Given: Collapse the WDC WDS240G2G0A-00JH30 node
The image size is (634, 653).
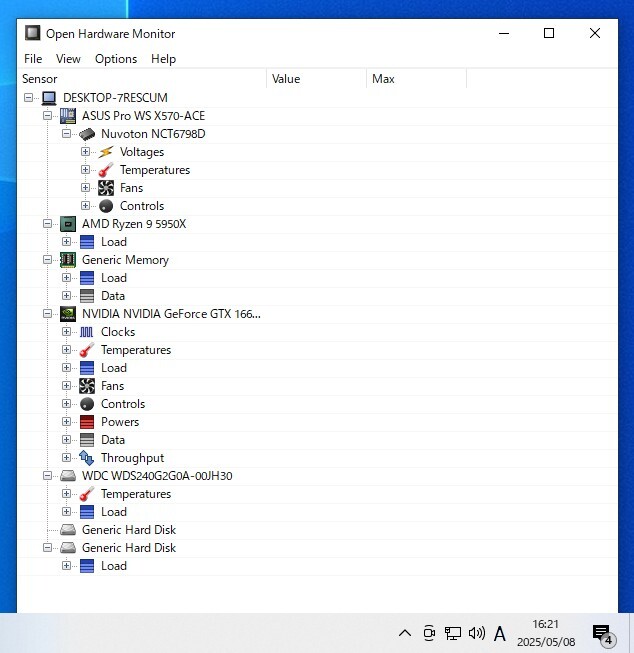Looking at the screenshot, I should (x=47, y=476).
